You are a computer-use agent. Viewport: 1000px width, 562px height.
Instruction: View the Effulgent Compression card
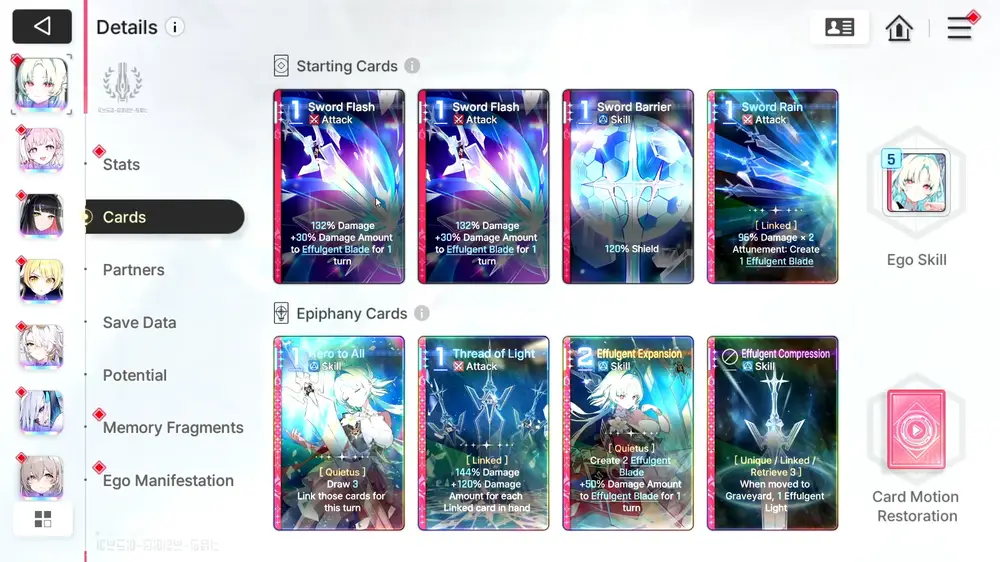pos(772,433)
